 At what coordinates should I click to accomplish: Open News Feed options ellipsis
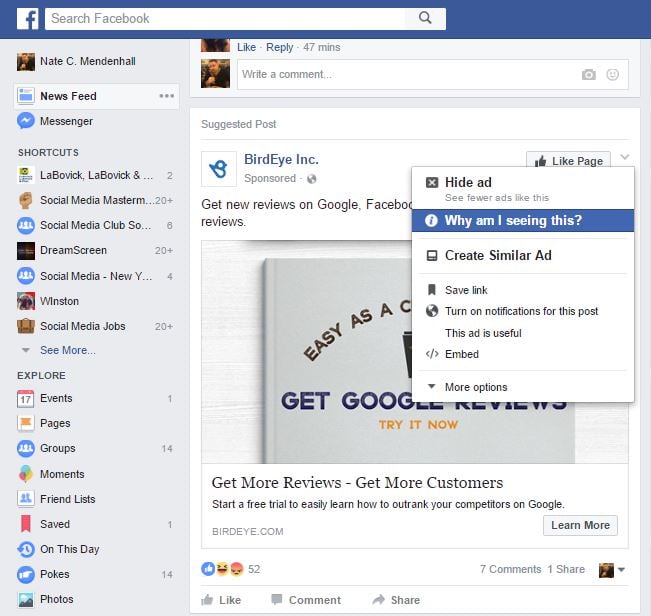pyautogui.click(x=166, y=96)
